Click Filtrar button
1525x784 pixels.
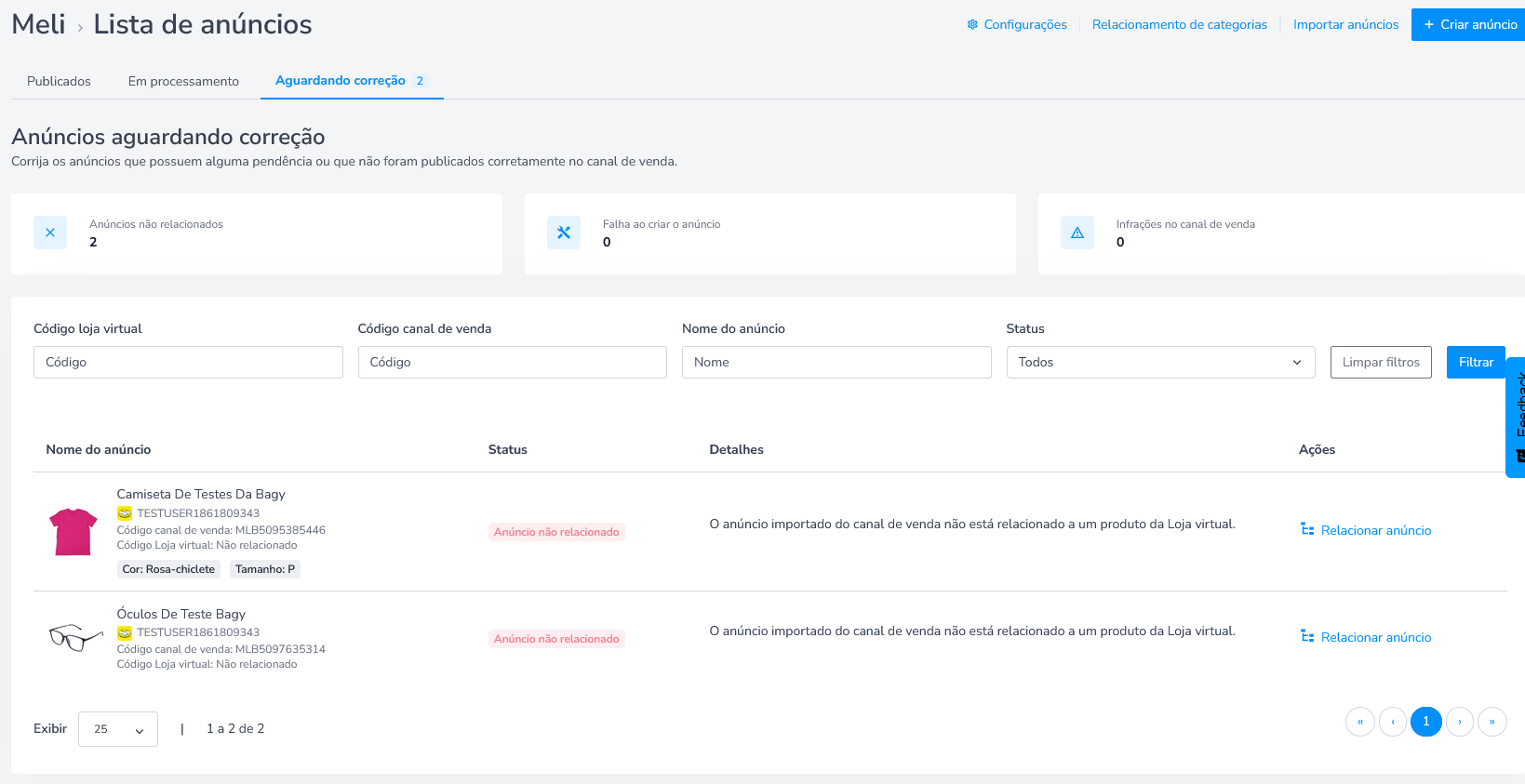point(1476,362)
